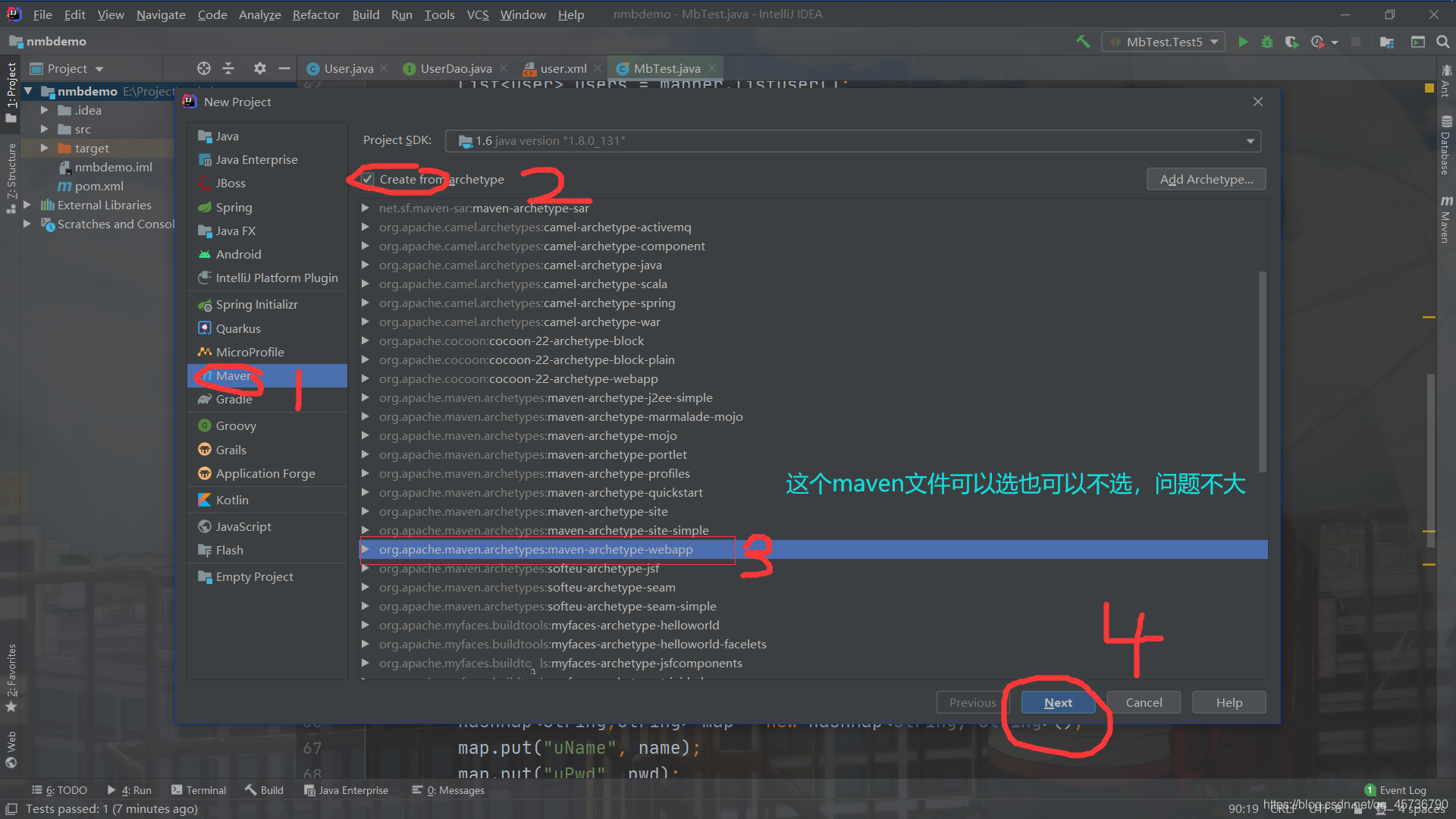Select Empty Project in the list
Image resolution: width=1456 pixels, height=819 pixels.
[267, 576]
